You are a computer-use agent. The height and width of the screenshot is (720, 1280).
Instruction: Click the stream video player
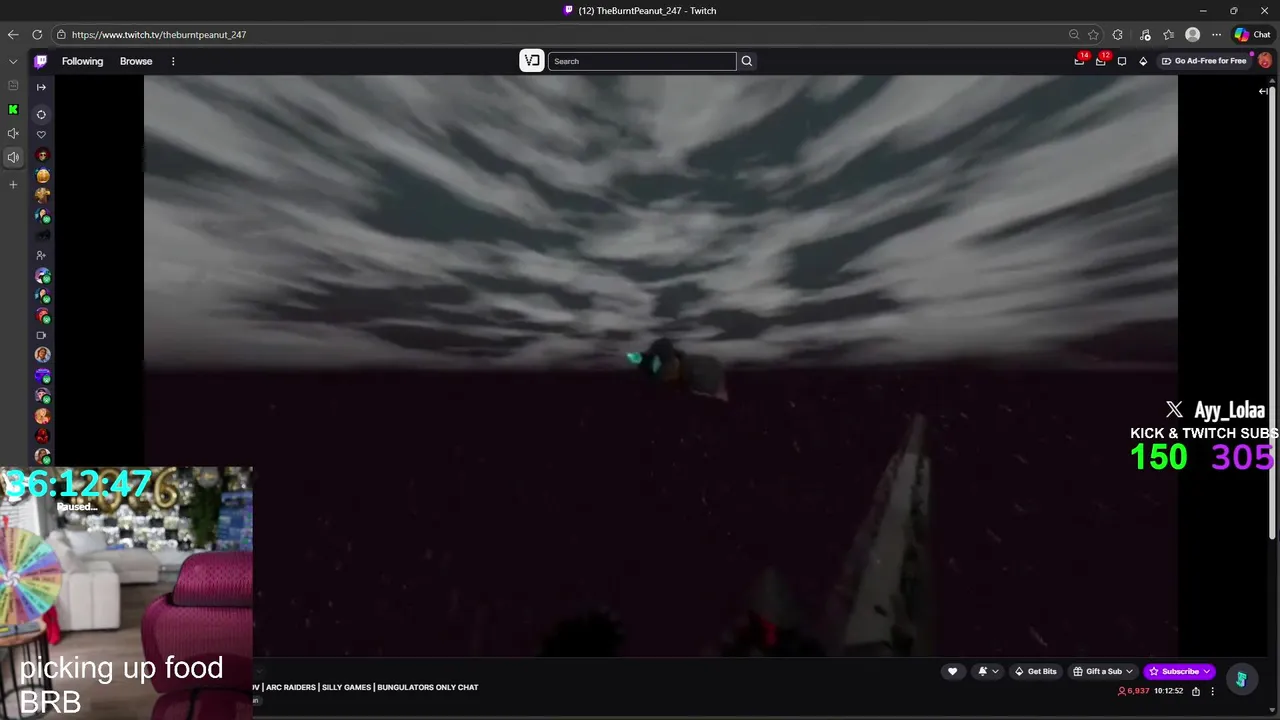point(660,366)
